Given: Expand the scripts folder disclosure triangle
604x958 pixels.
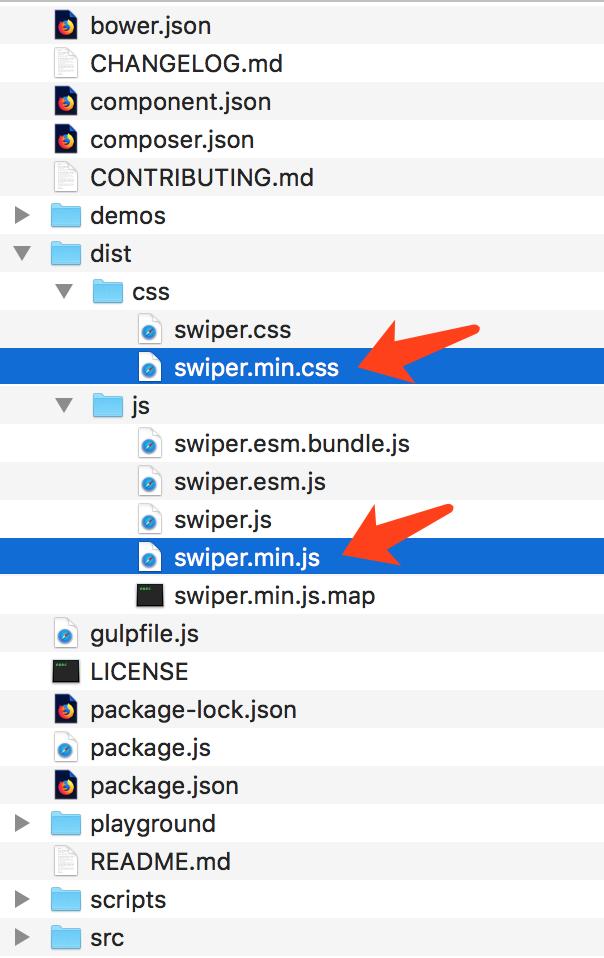Looking at the screenshot, I should coord(23,899).
